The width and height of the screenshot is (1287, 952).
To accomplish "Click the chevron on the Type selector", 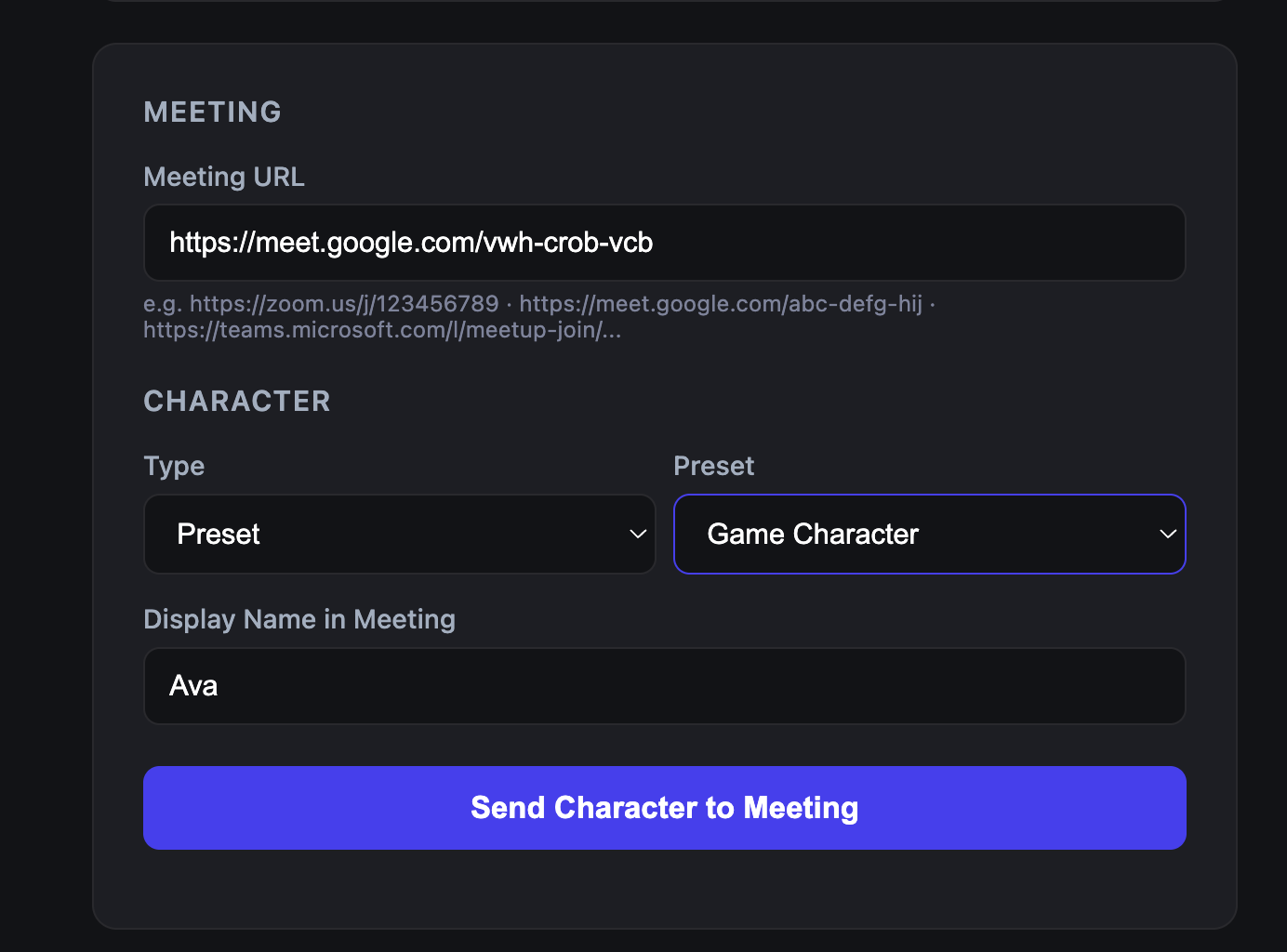I will pos(637,534).
